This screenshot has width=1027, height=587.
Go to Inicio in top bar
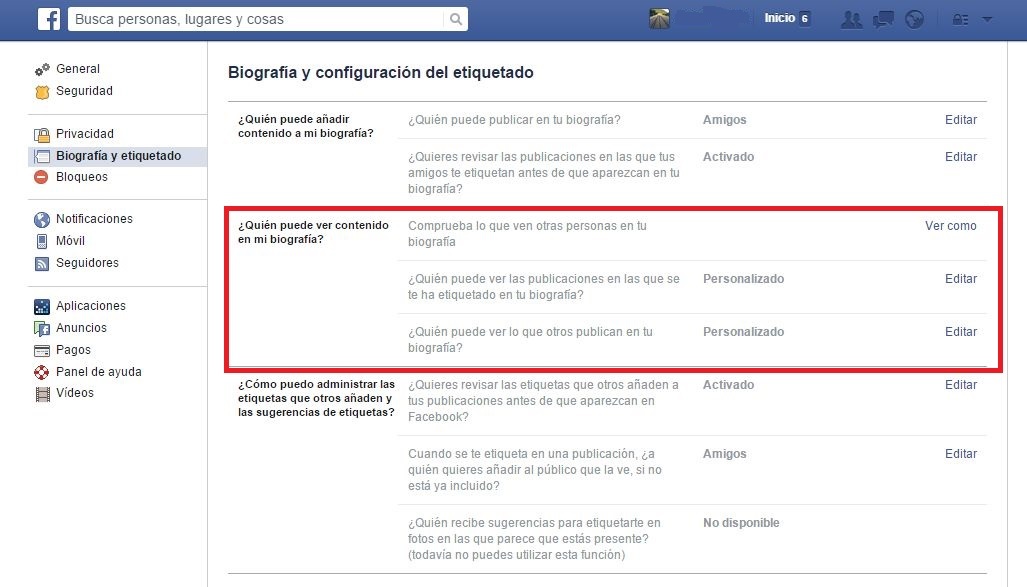coord(779,18)
